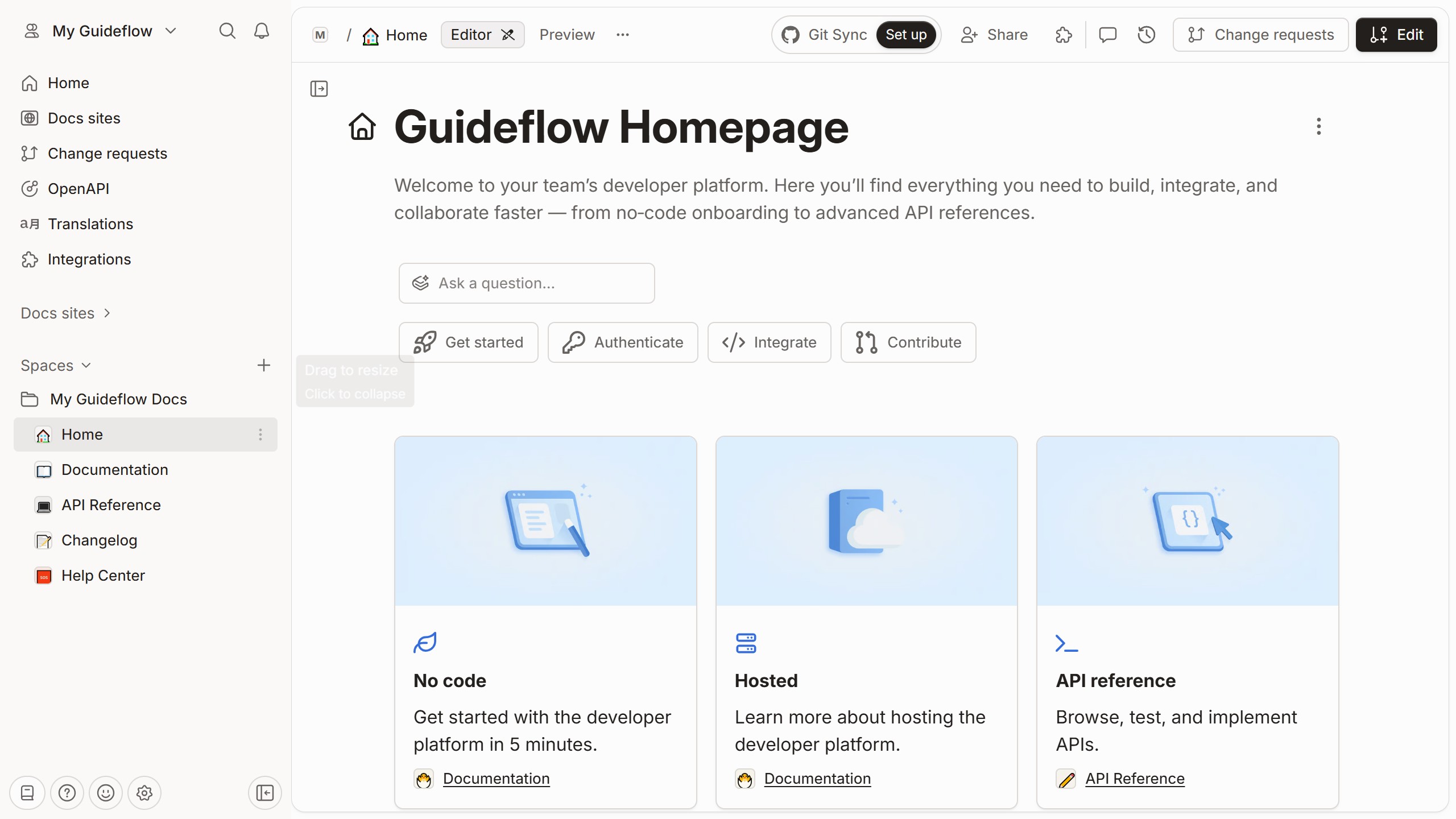Click the Set up button for Git Sync
Screen dimensions: 1456x819
coord(906,35)
